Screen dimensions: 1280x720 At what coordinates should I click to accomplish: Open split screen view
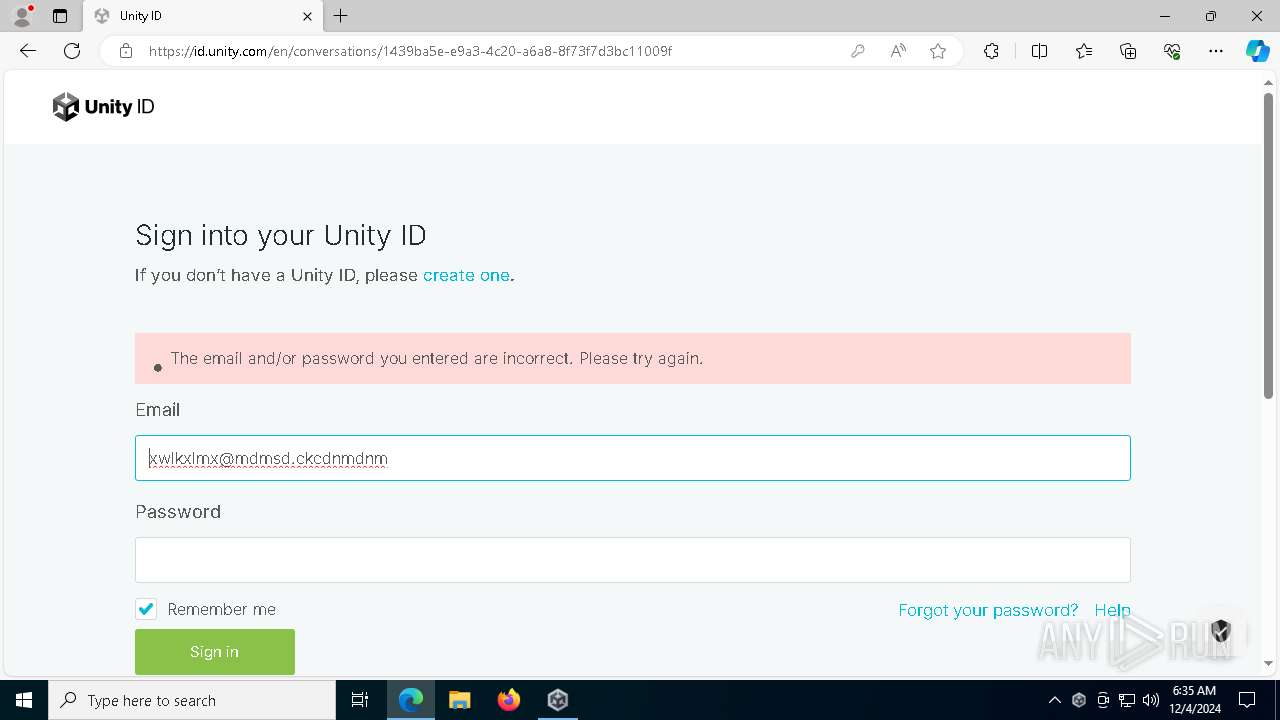pyautogui.click(x=1039, y=51)
